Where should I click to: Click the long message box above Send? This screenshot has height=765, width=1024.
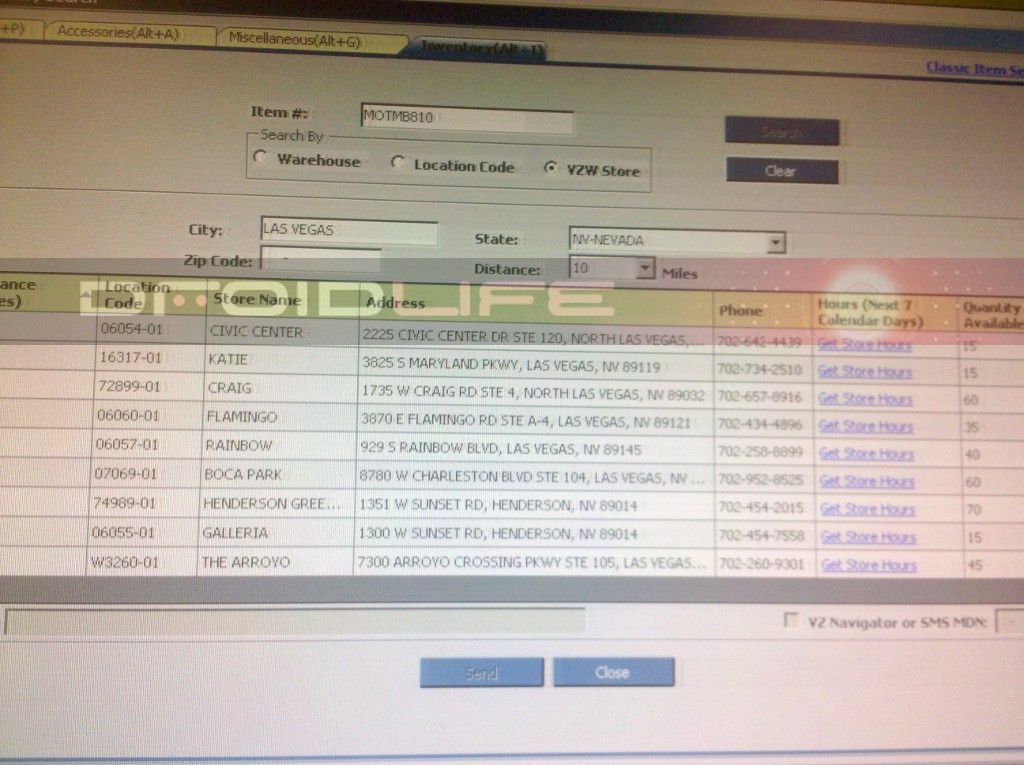coord(295,621)
